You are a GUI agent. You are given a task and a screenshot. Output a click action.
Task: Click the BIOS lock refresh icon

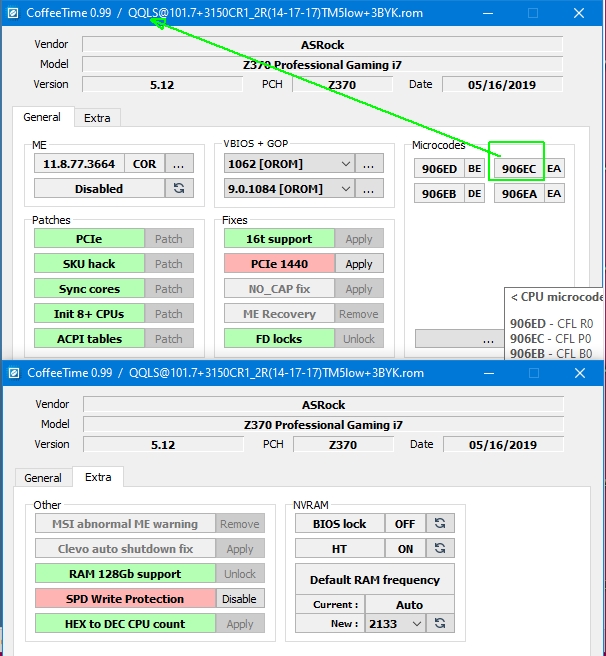440,523
